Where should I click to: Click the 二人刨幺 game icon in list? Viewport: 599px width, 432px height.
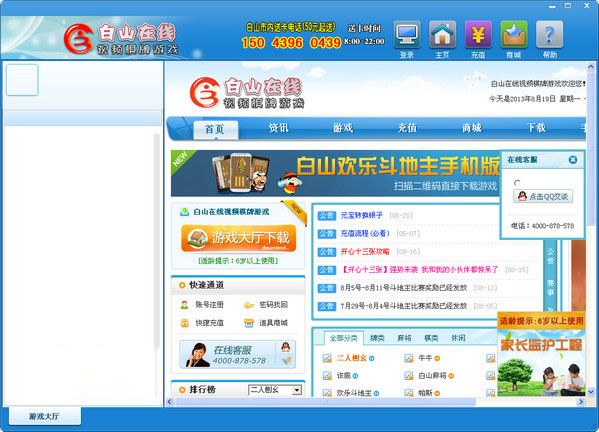pyautogui.click(x=327, y=358)
